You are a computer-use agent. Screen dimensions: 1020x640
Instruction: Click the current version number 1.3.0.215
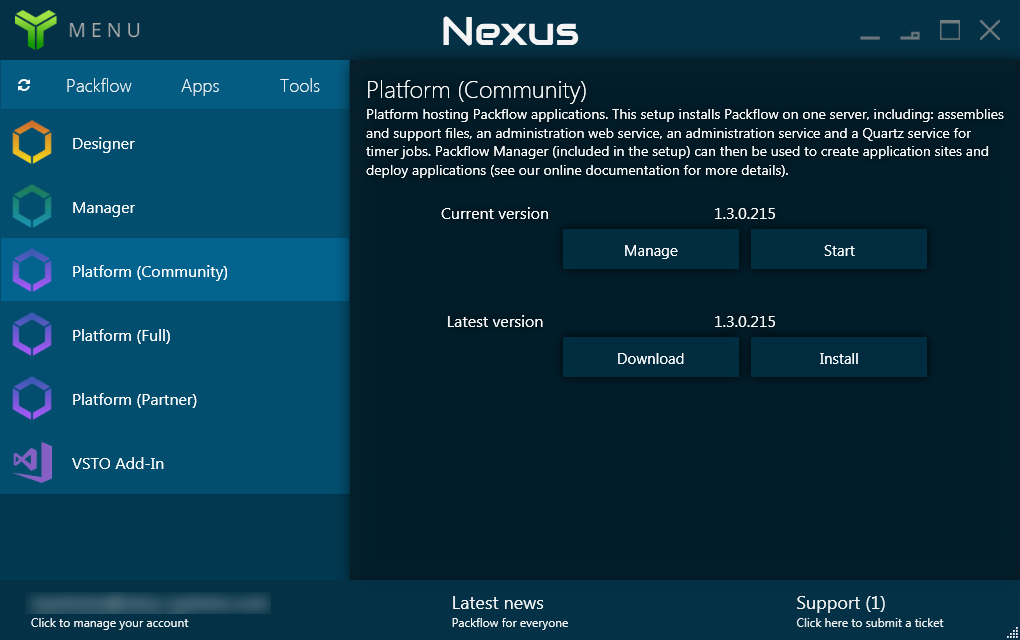tap(745, 213)
